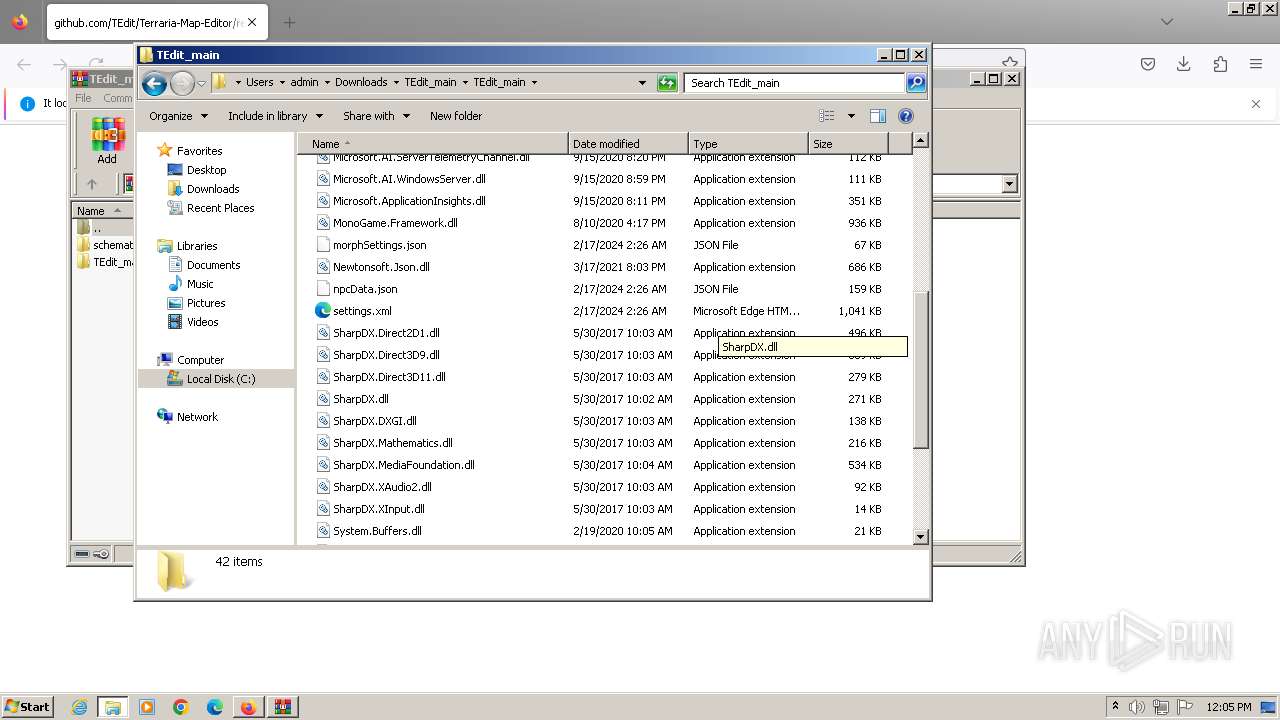Image resolution: width=1280 pixels, height=720 pixels.
Task: Click the Add button in WinRAR window
Action: [x=107, y=142]
